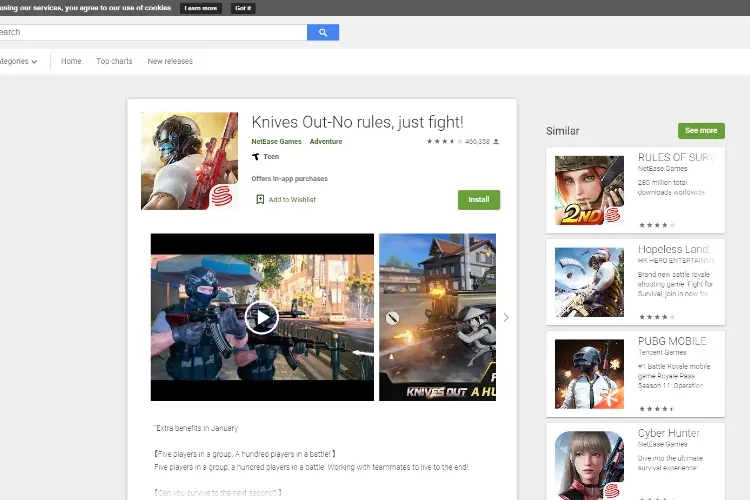Click the Knives Out-No rules title
This screenshot has height=500, width=750.
pyautogui.click(x=357, y=122)
